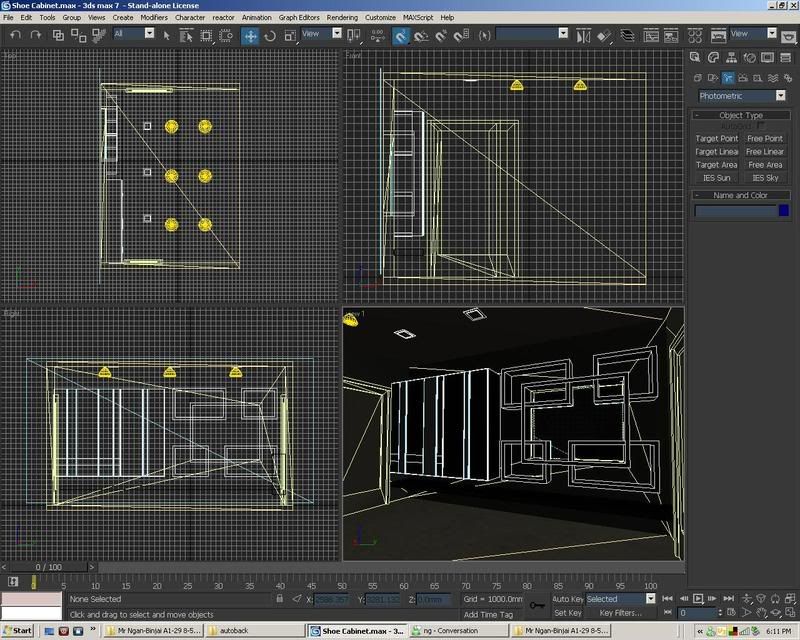Click the blue object color swatch

click(783, 211)
